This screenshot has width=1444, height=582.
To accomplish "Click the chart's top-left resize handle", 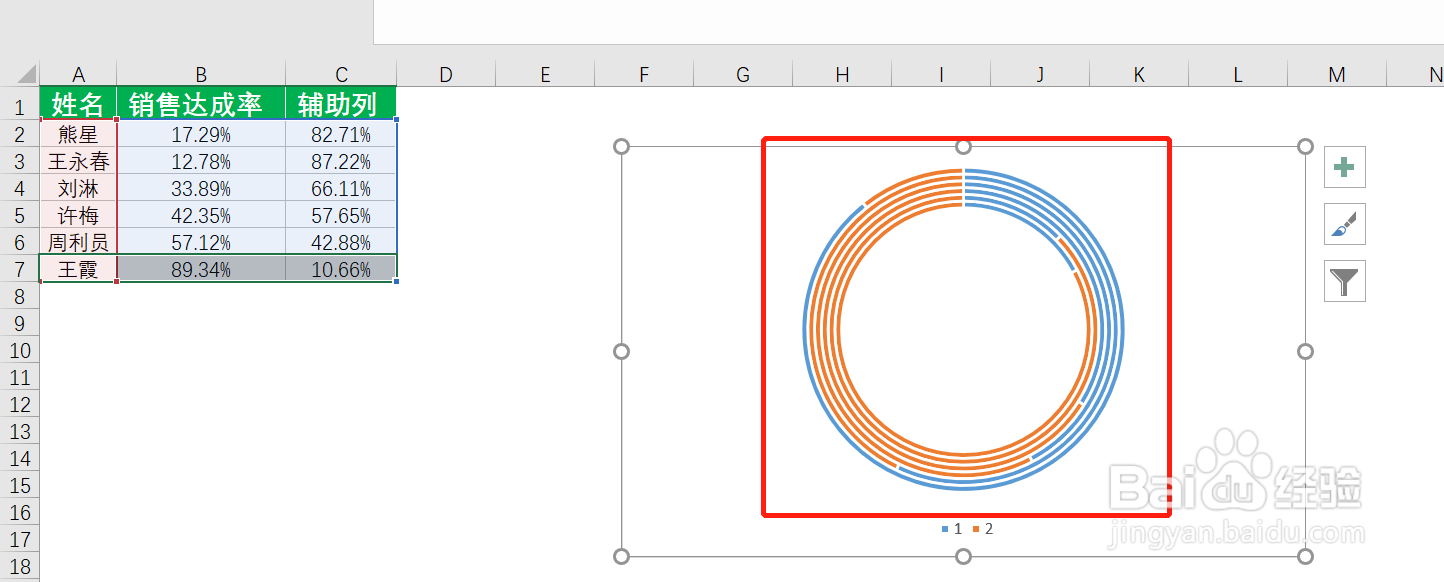I will coord(621,147).
